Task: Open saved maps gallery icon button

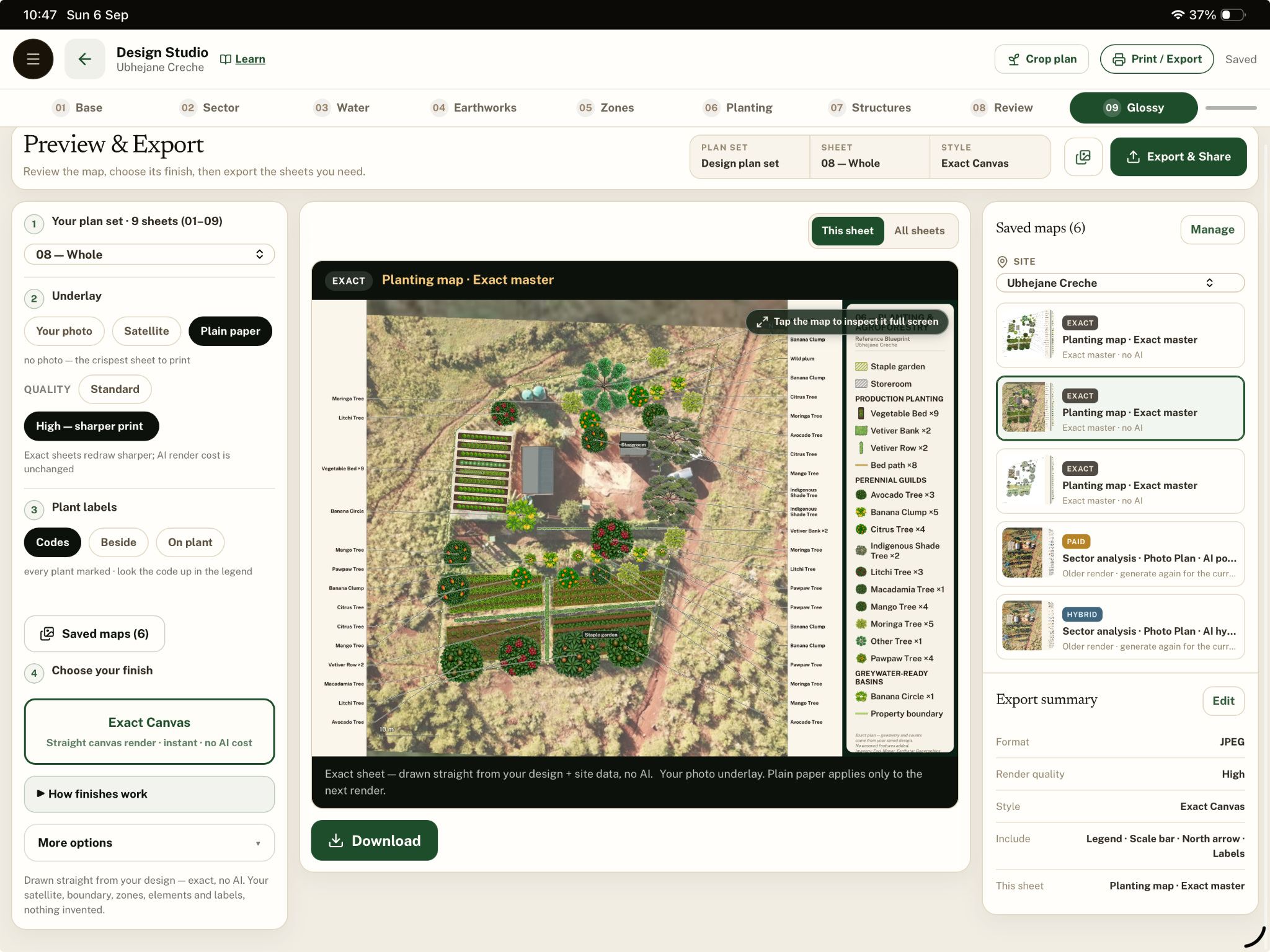Action: point(1083,157)
